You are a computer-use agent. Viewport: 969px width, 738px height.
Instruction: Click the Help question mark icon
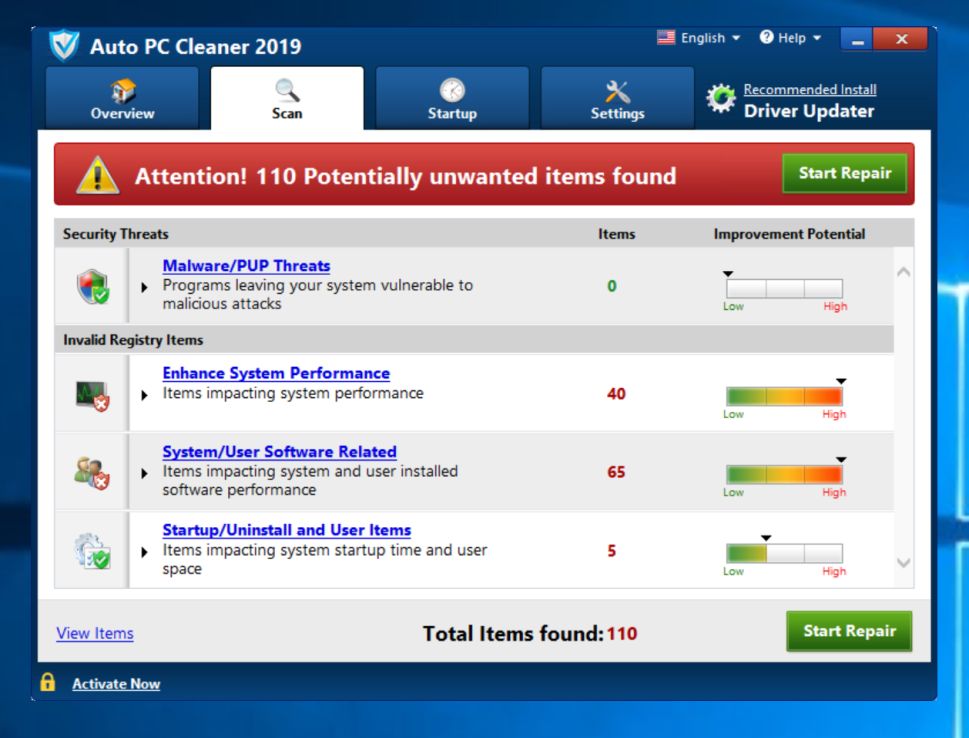click(x=766, y=37)
